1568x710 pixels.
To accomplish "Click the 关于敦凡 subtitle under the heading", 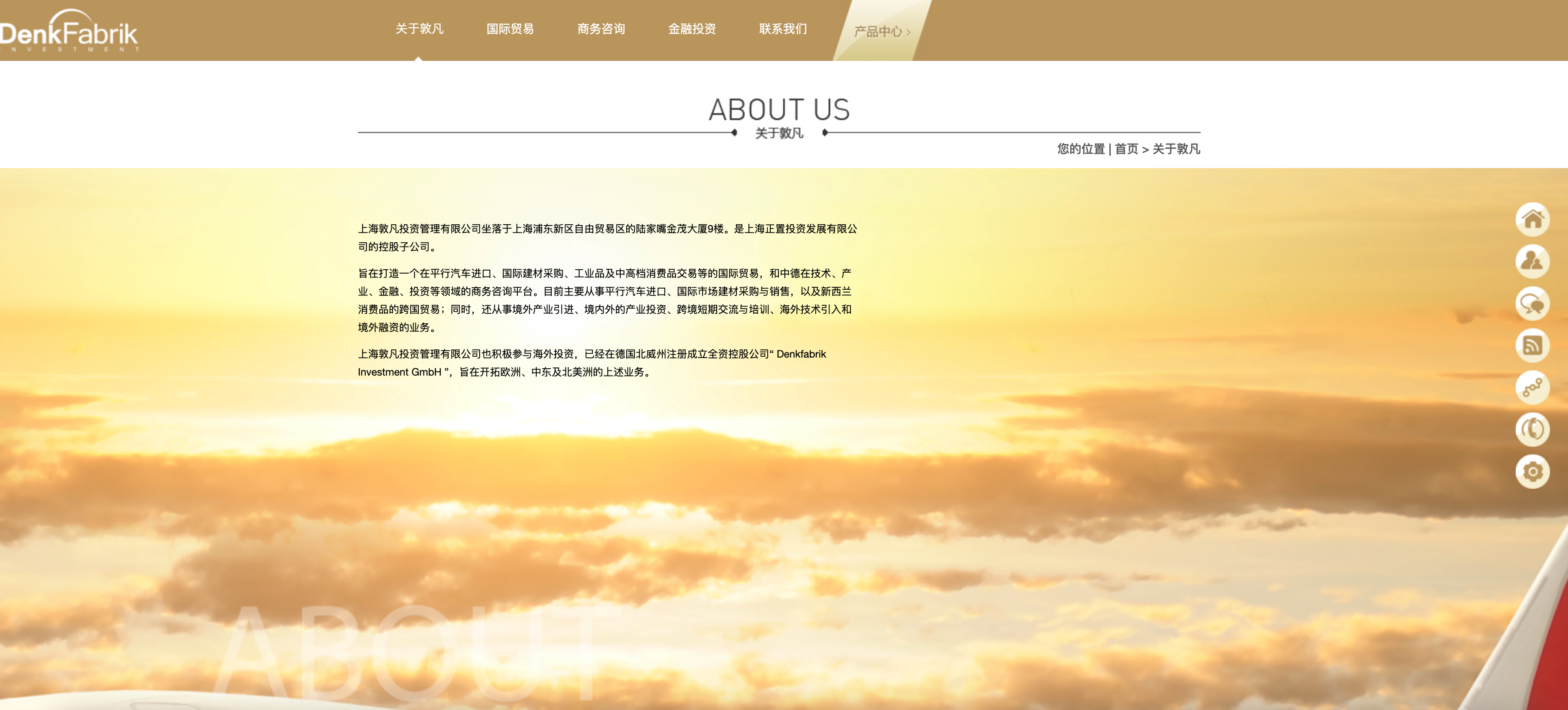I will (x=779, y=133).
